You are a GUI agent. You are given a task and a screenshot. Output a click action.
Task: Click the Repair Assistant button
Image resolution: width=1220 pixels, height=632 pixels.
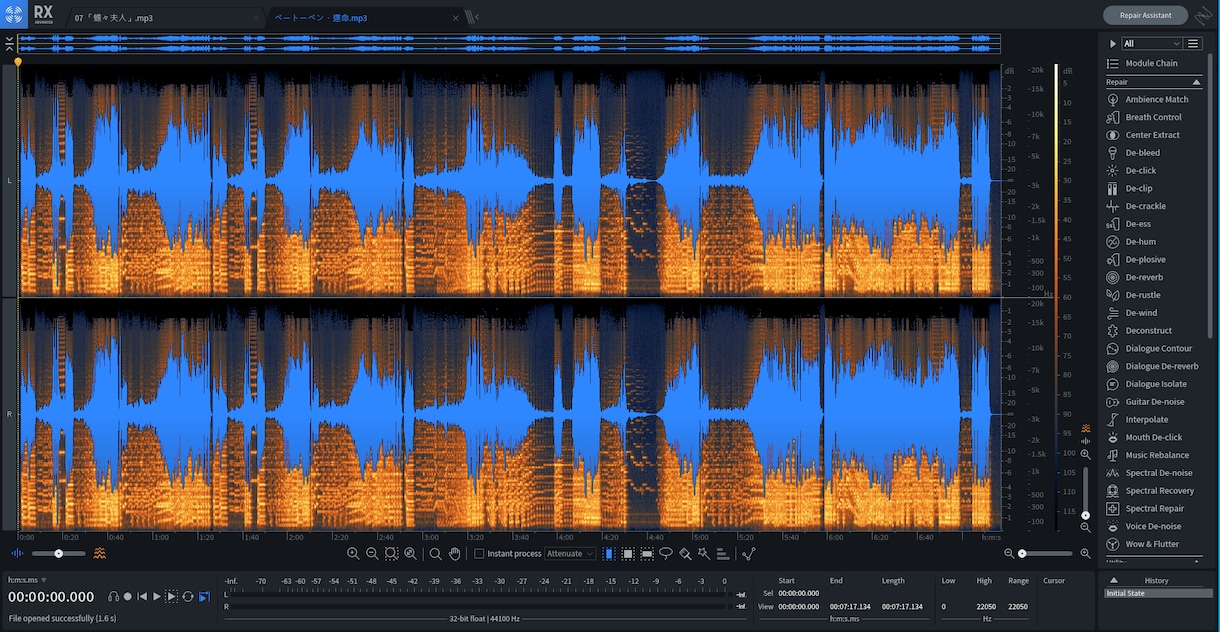tap(1146, 15)
